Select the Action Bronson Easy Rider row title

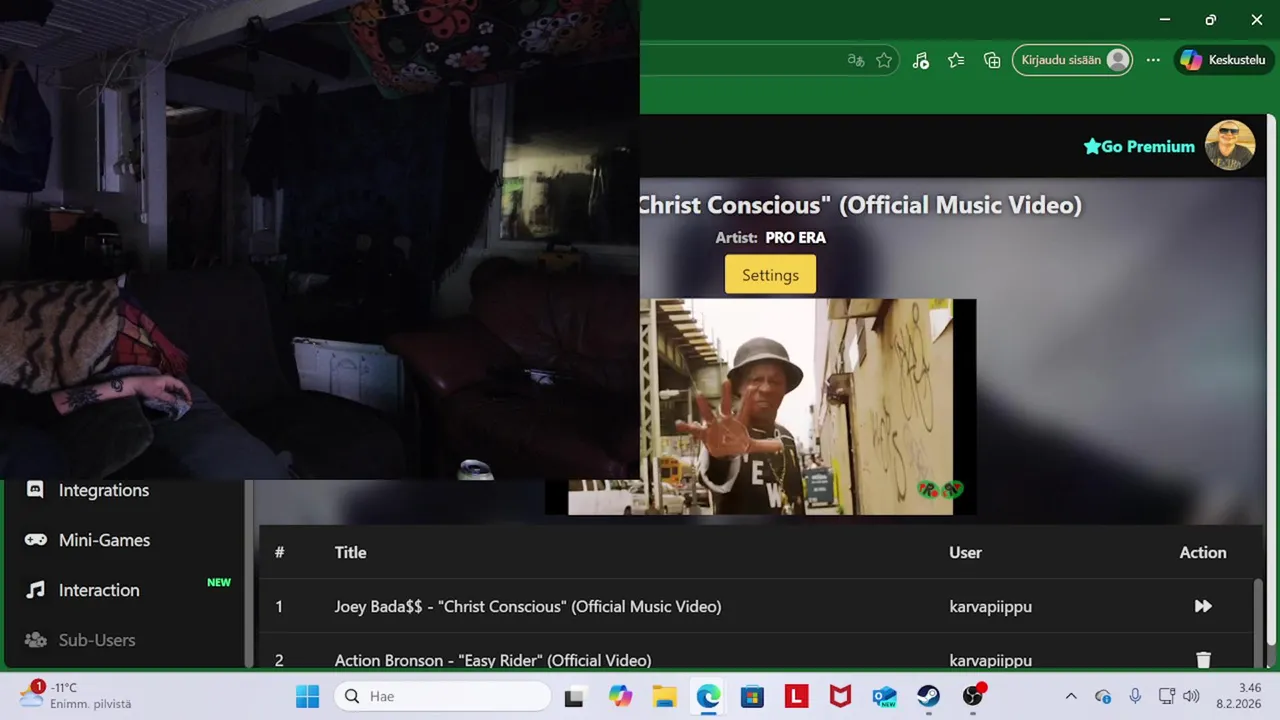coord(493,660)
